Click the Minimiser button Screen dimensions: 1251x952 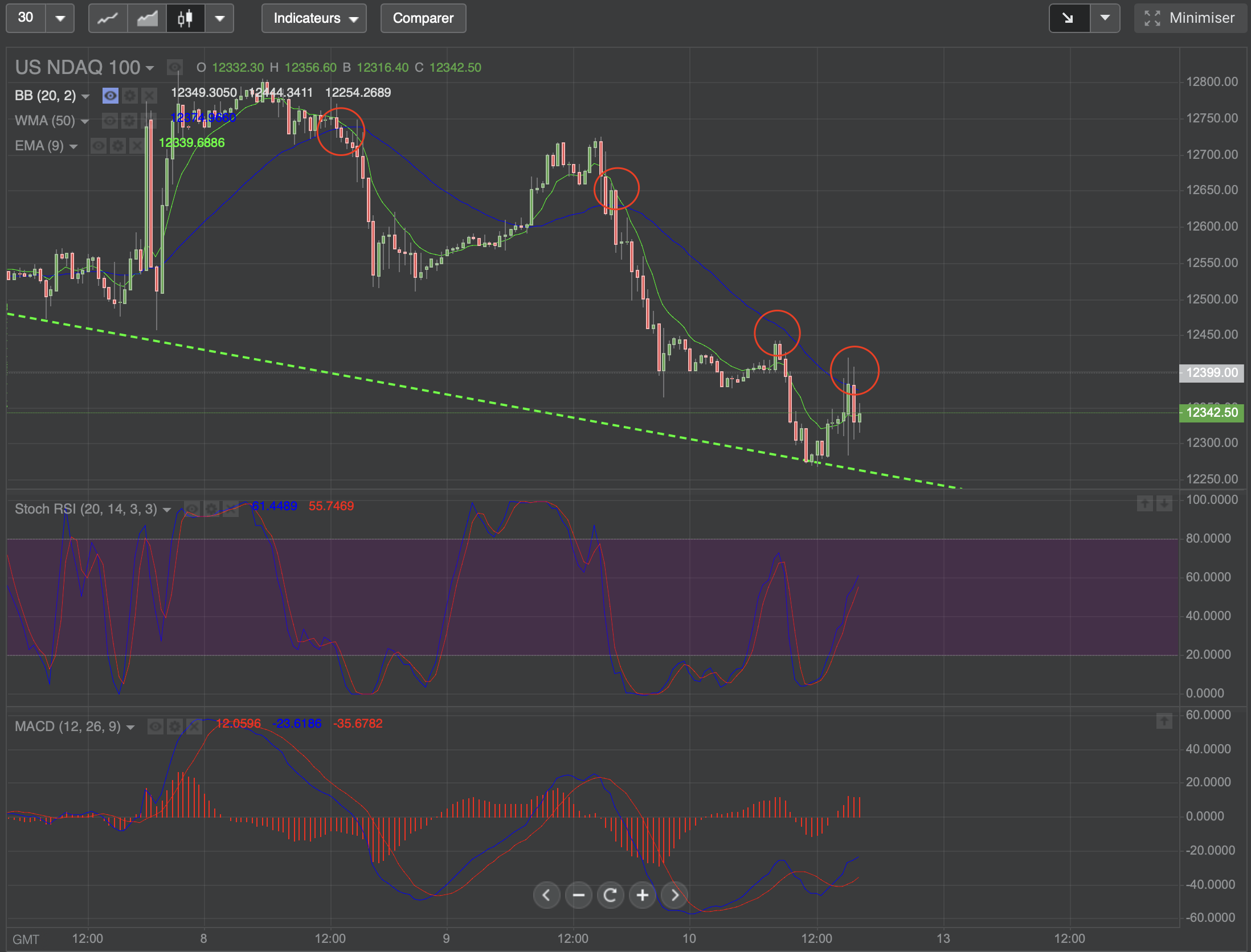pyautogui.click(x=1189, y=18)
